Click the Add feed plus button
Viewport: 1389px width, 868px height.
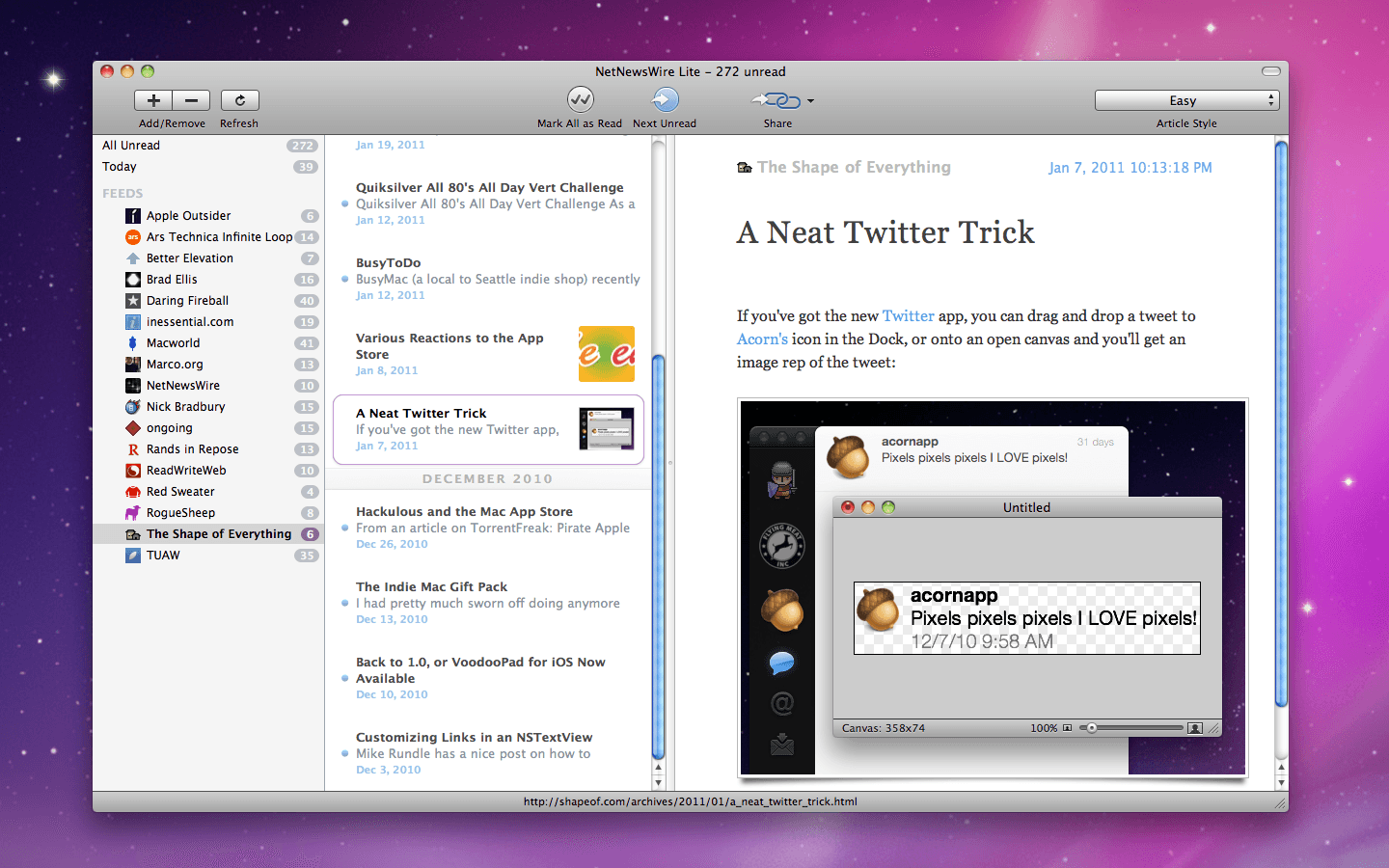(x=153, y=100)
